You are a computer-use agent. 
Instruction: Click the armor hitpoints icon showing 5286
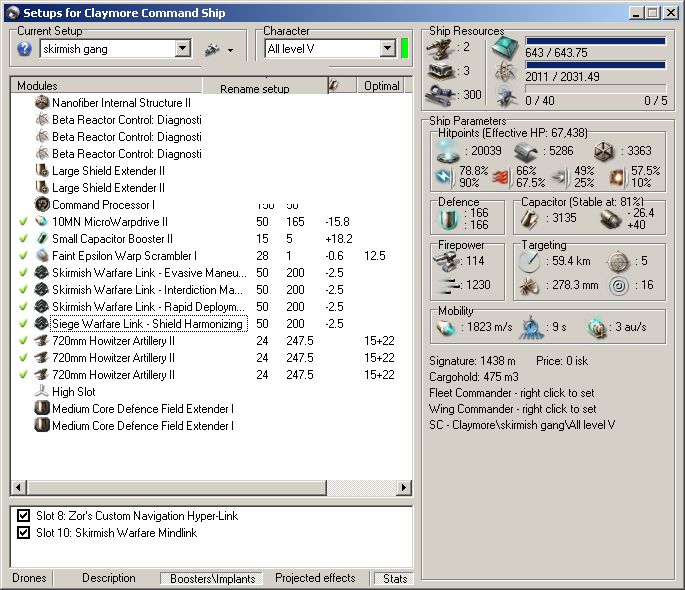526,152
